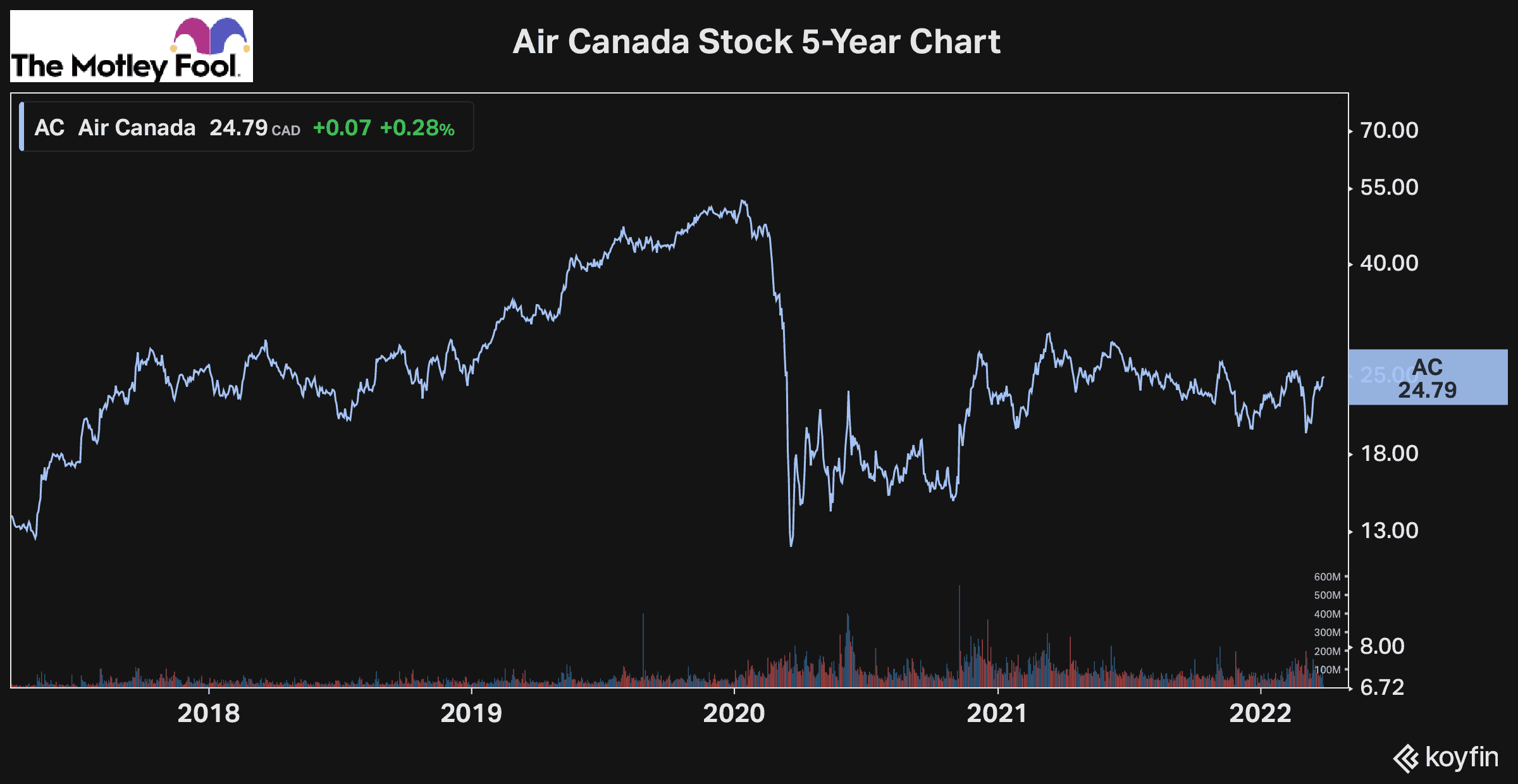Click the koyfin logo watermark
The width and height of the screenshot is (1518, 784).
click(1446, 757)
